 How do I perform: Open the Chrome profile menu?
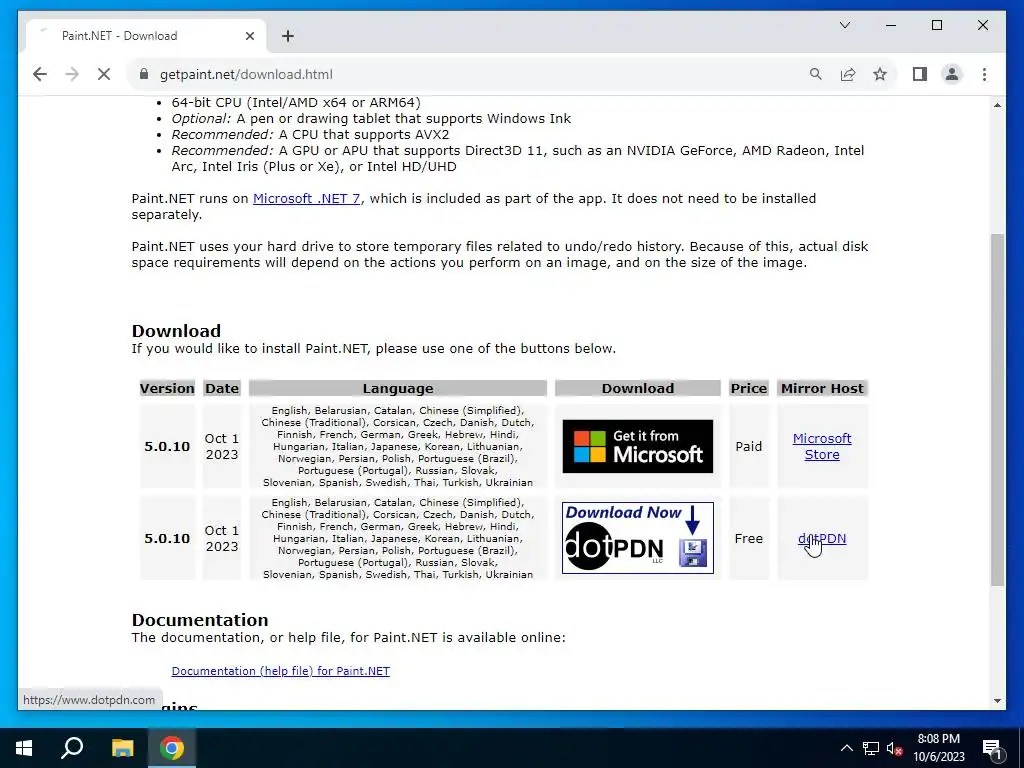point(952,74)
